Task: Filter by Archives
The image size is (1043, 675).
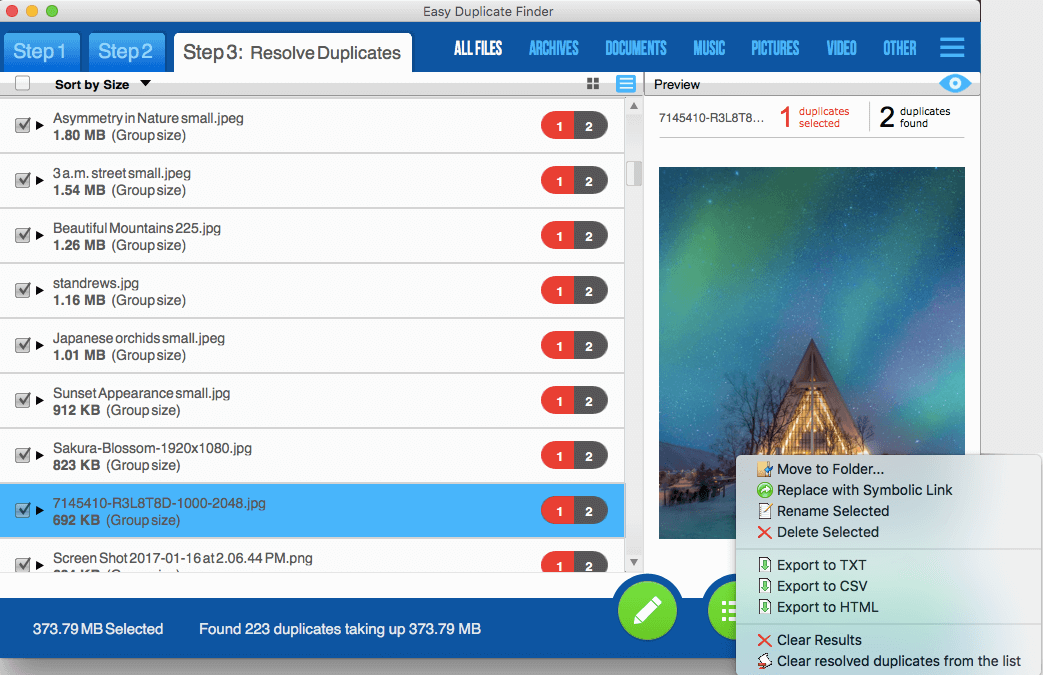Action: (553, 48)
